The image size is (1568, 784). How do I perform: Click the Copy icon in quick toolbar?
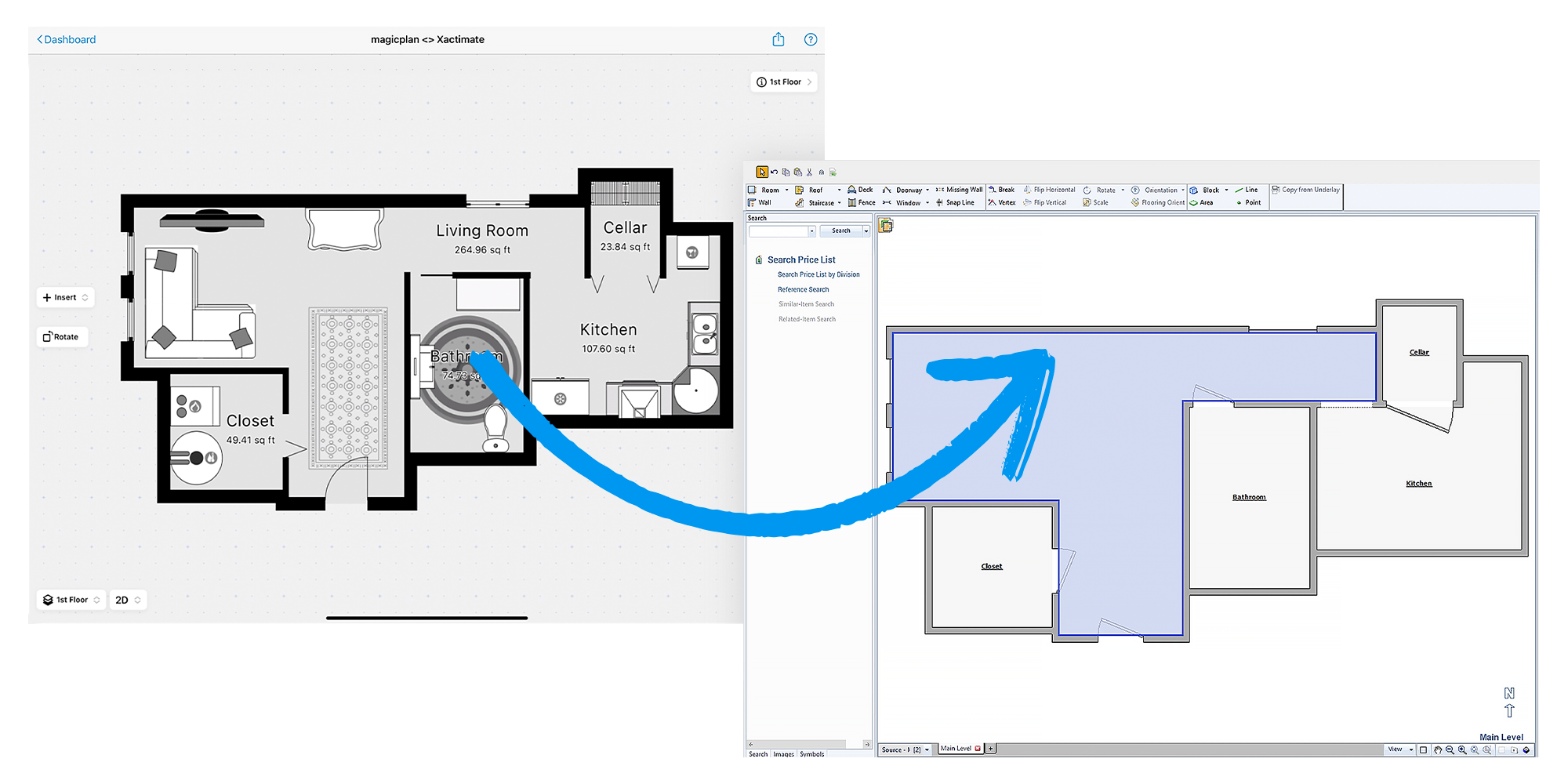point(786,172)
